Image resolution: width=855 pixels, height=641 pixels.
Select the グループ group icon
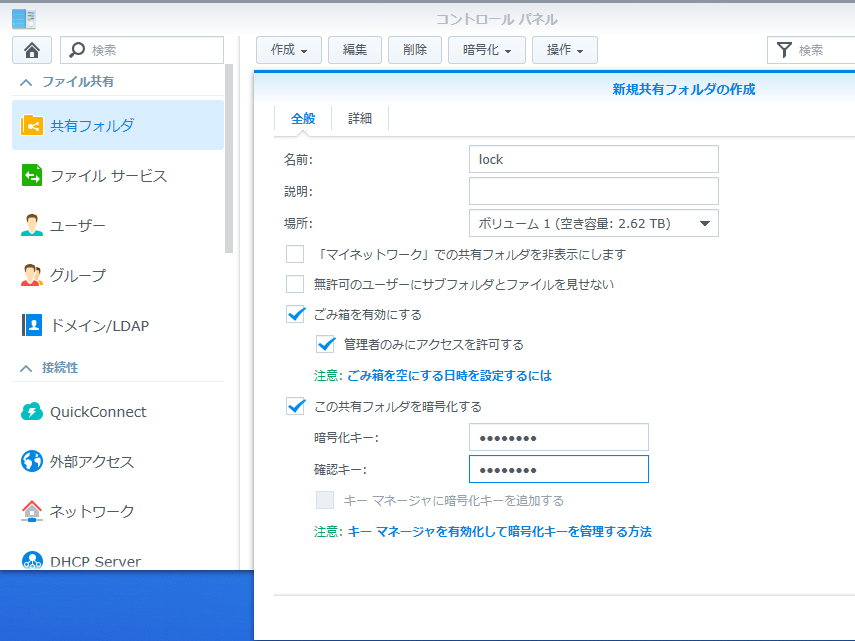coord(32,275)
